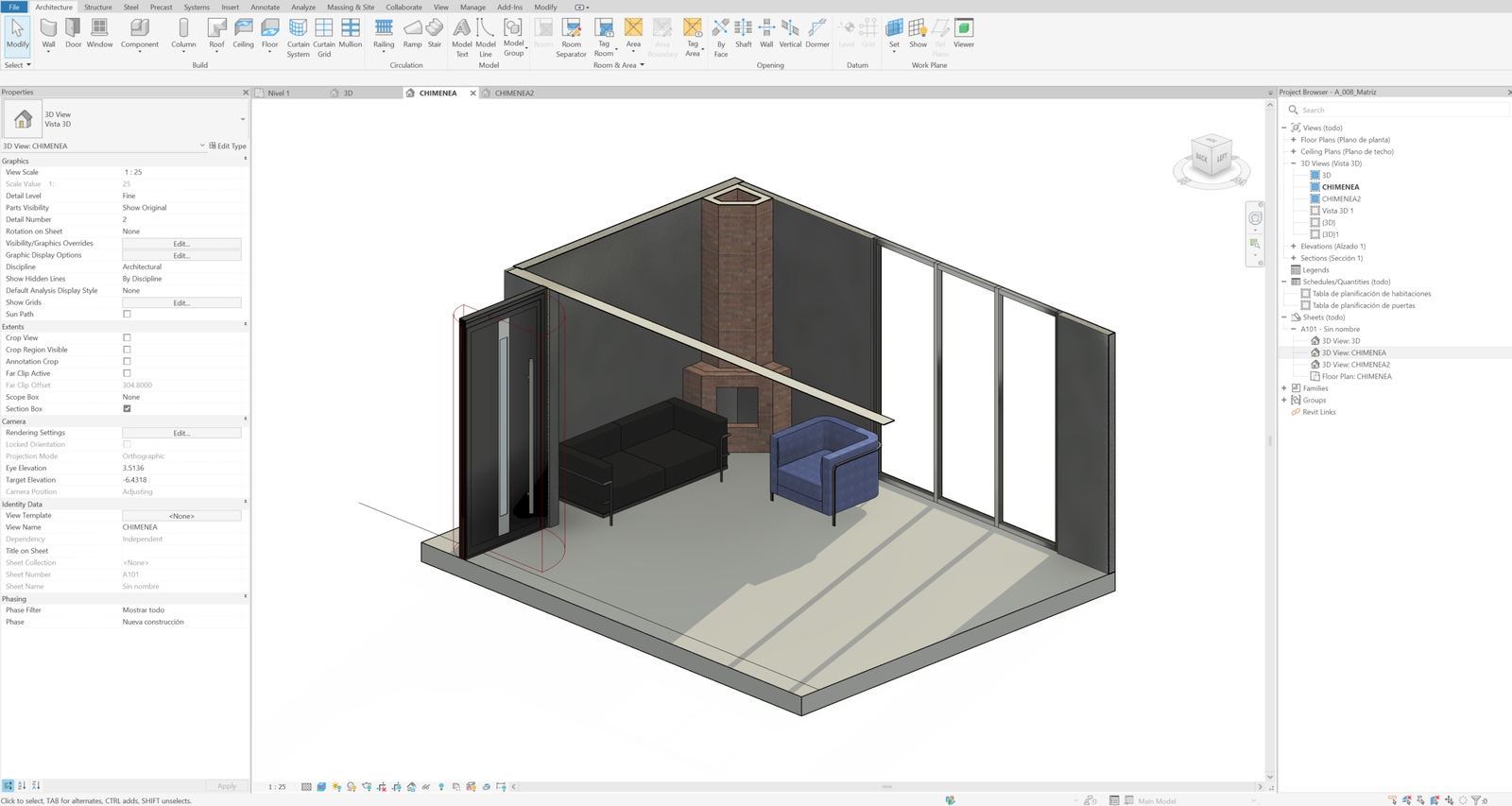Expand the Groups tree node
This screenshot has width=1512, height=806.
click(1284, 400)
